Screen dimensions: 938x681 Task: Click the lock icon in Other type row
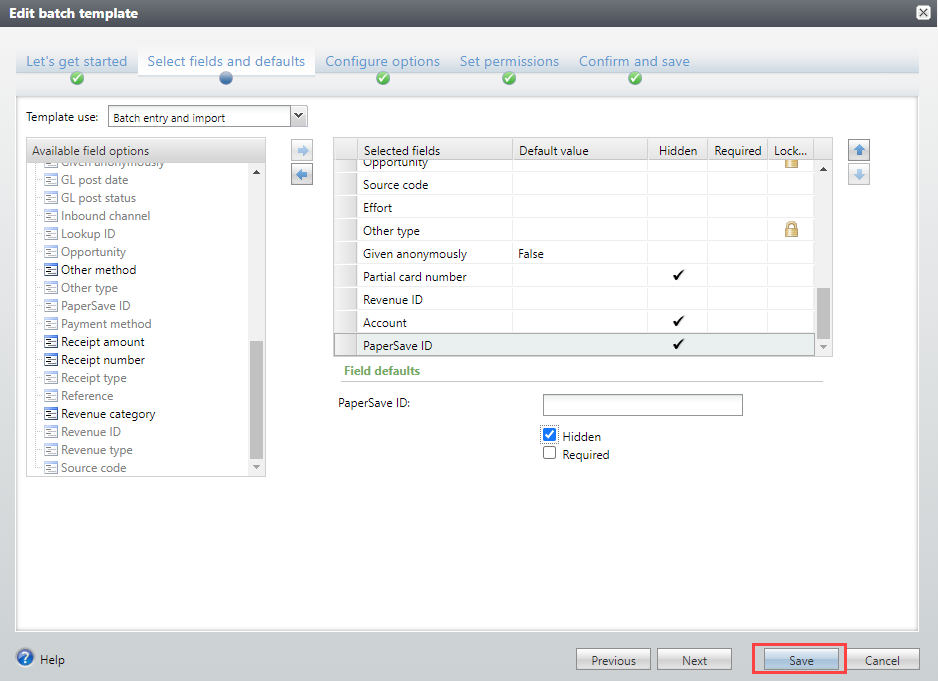(791, 230)
